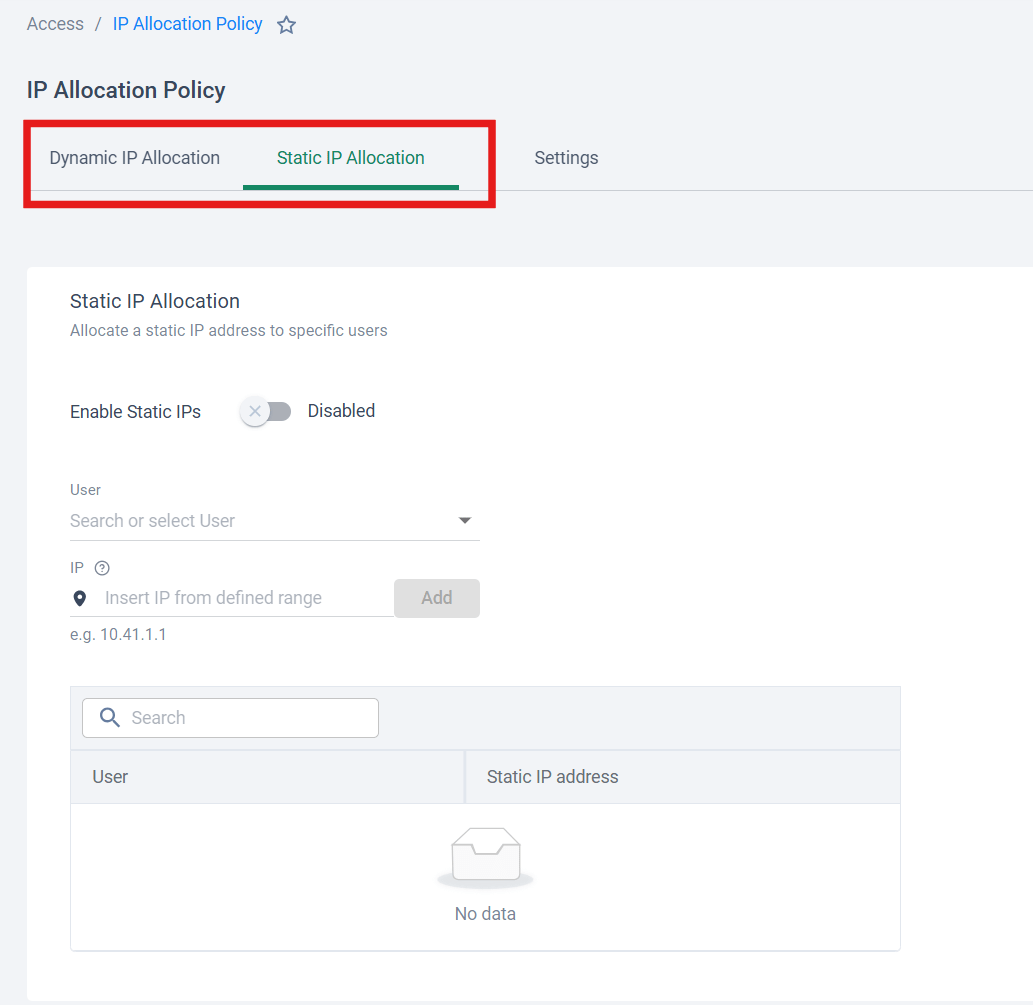Click the divider between User and Static IP columns
The width and height of the screenshot is (1033, 1005).
[465, 777]
